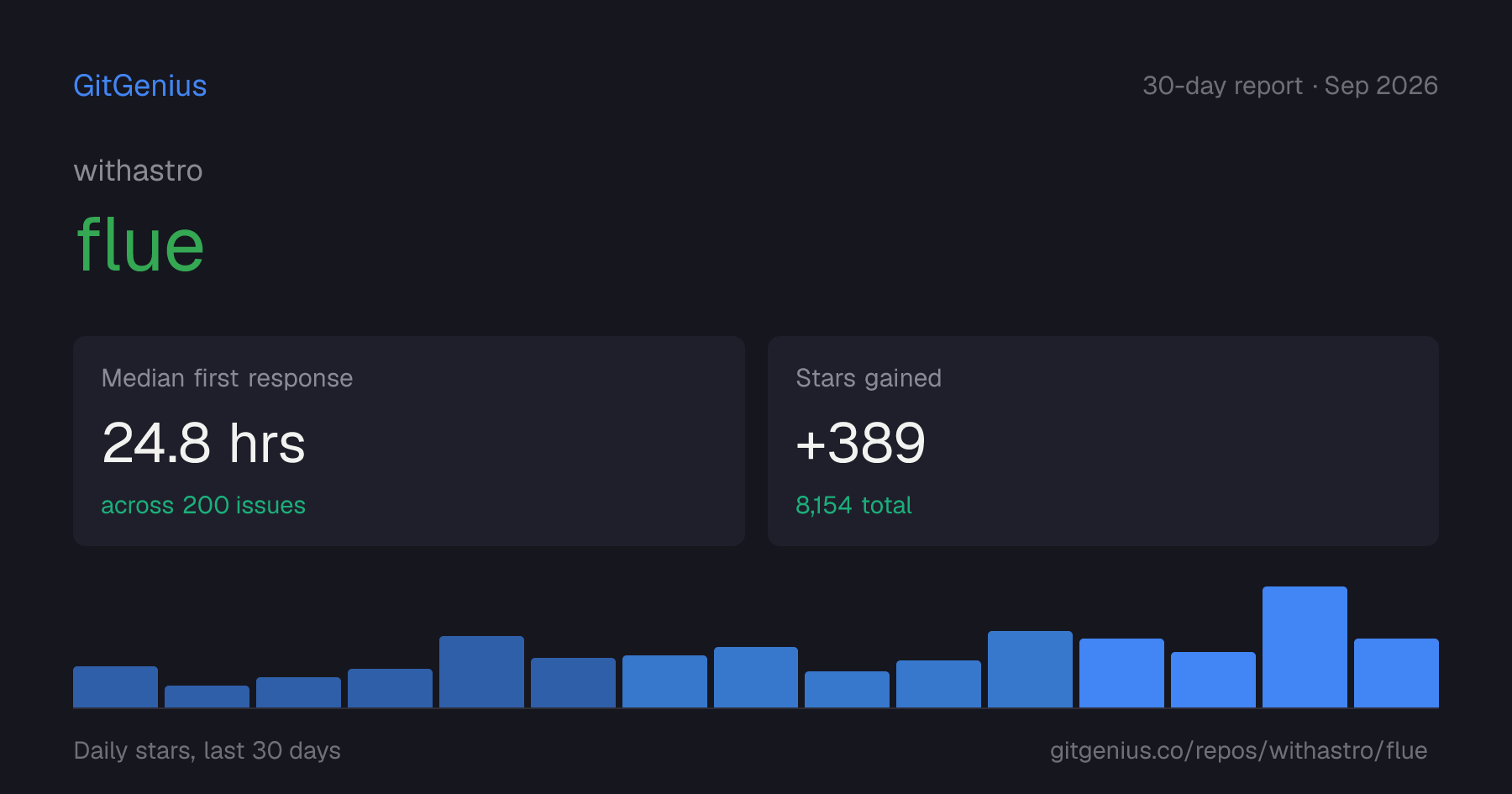Select the 8,154 total text
1512x794 pixels.
(x=853, y=505)
